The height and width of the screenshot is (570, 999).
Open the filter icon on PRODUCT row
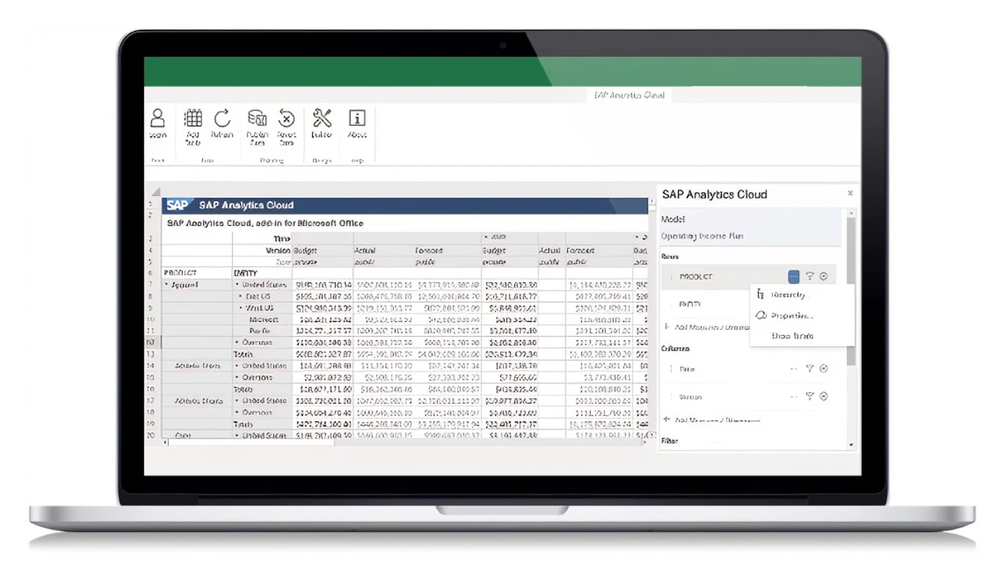[810, 276]
